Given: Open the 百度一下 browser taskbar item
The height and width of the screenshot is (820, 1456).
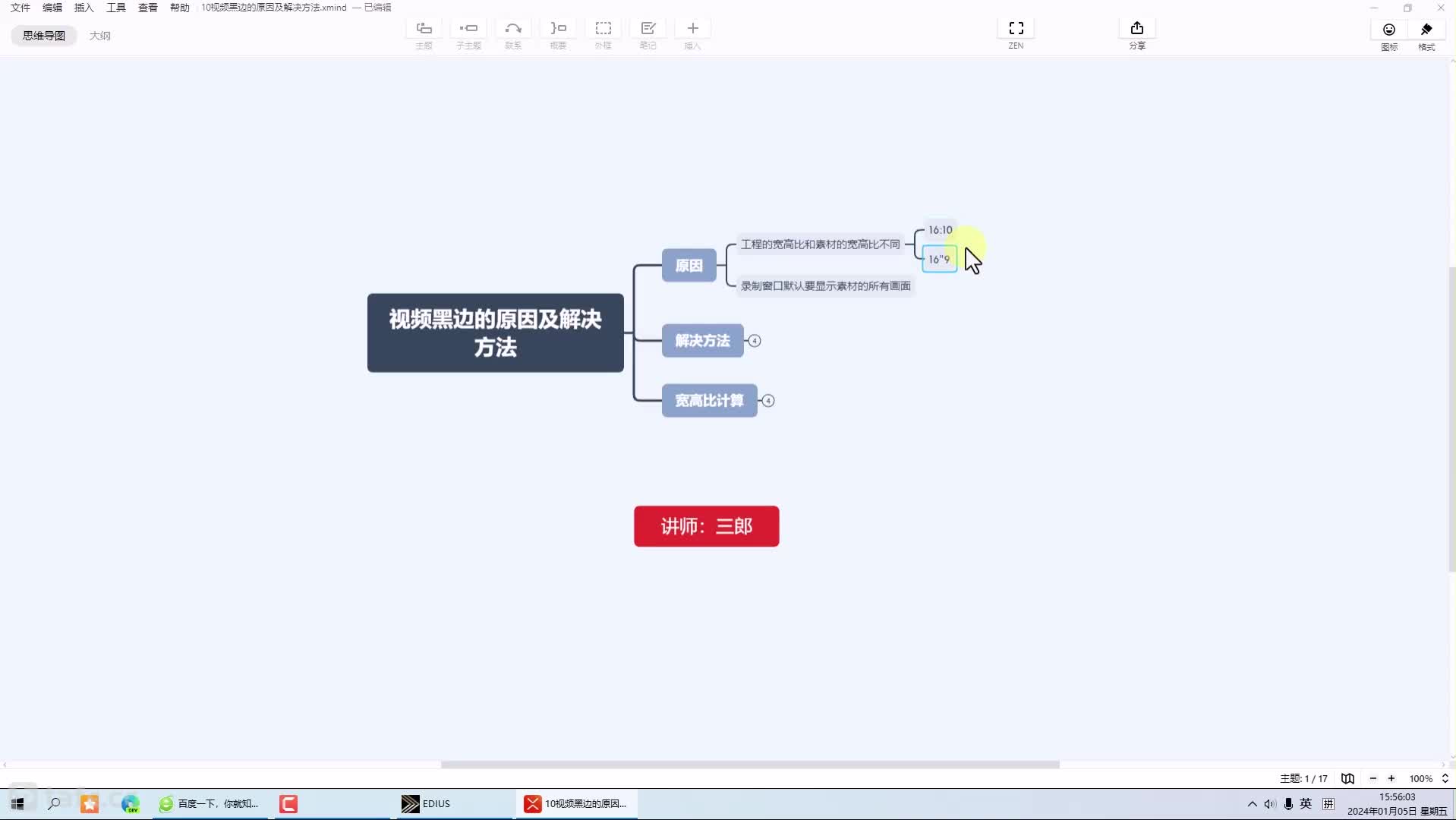Looking at the screenshot, I should pyautogui.click(x=210, y=803).
